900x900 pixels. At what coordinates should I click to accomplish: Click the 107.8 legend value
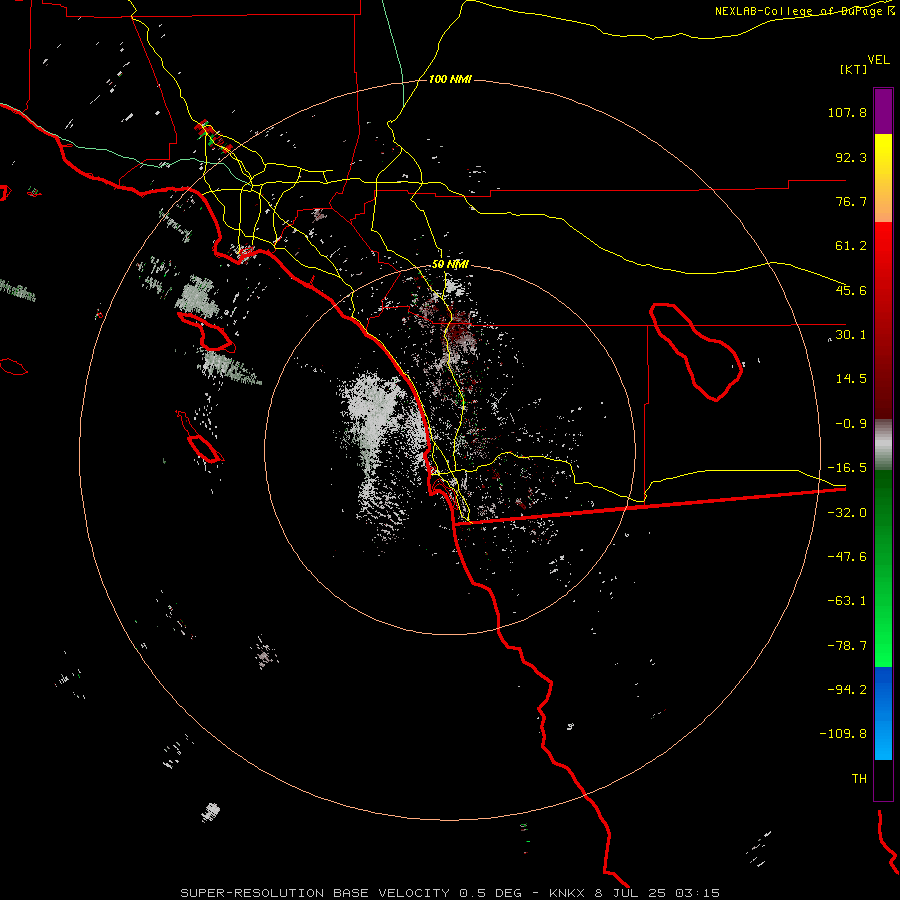847,112
